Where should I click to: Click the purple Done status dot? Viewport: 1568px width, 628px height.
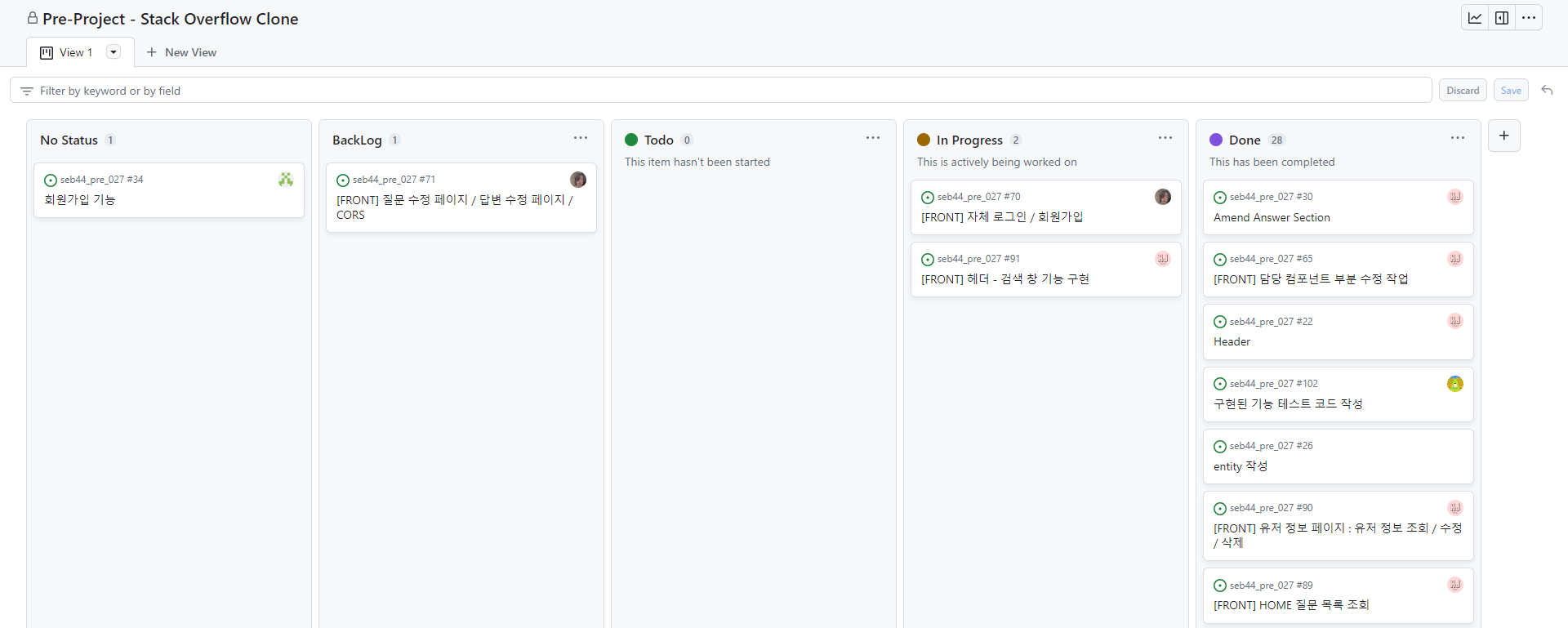pos(1216,140)
